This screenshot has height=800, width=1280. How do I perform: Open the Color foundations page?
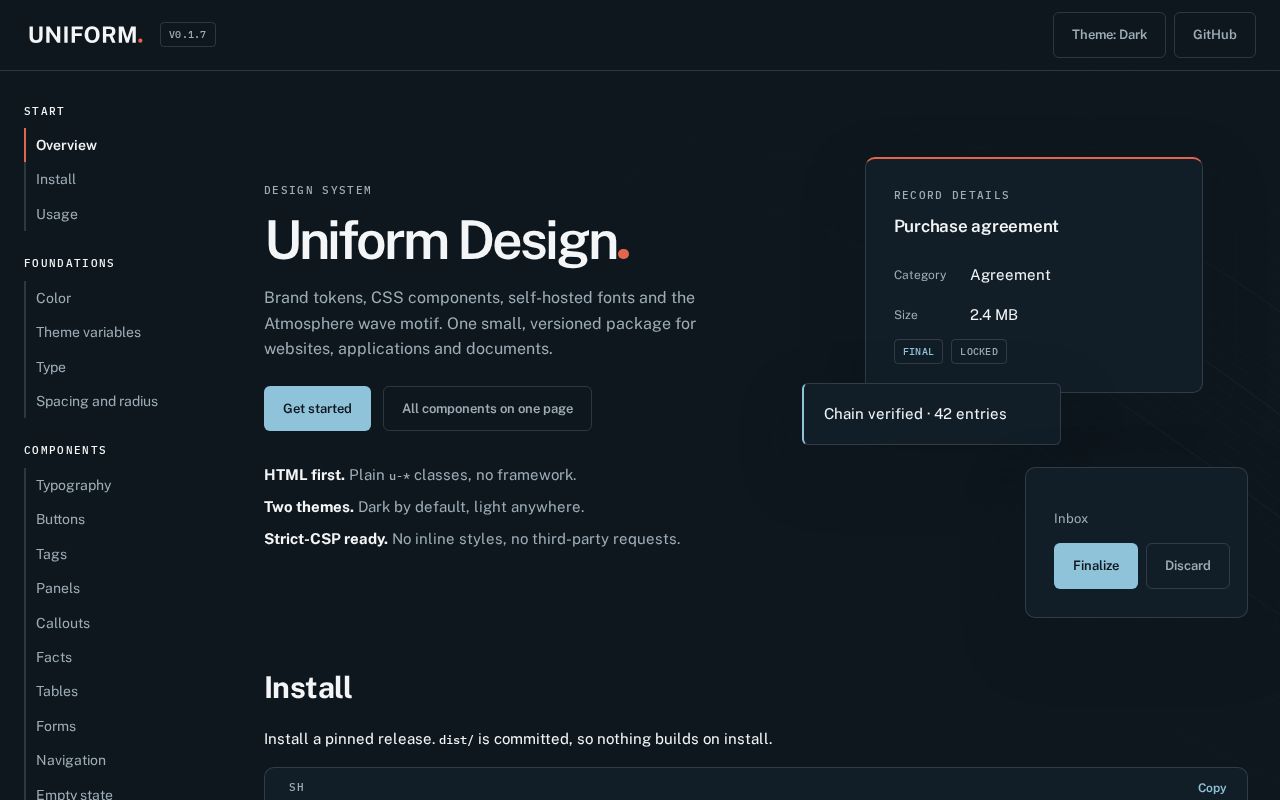[54, 298]
